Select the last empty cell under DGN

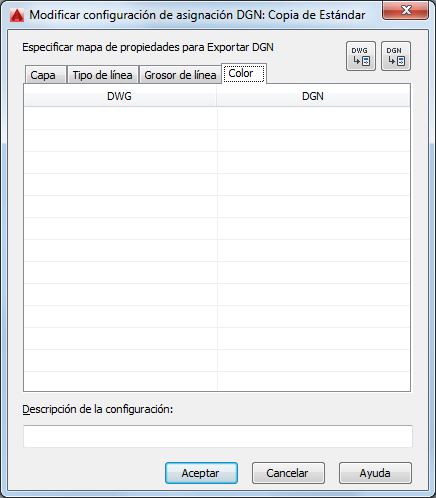point(314,381)
